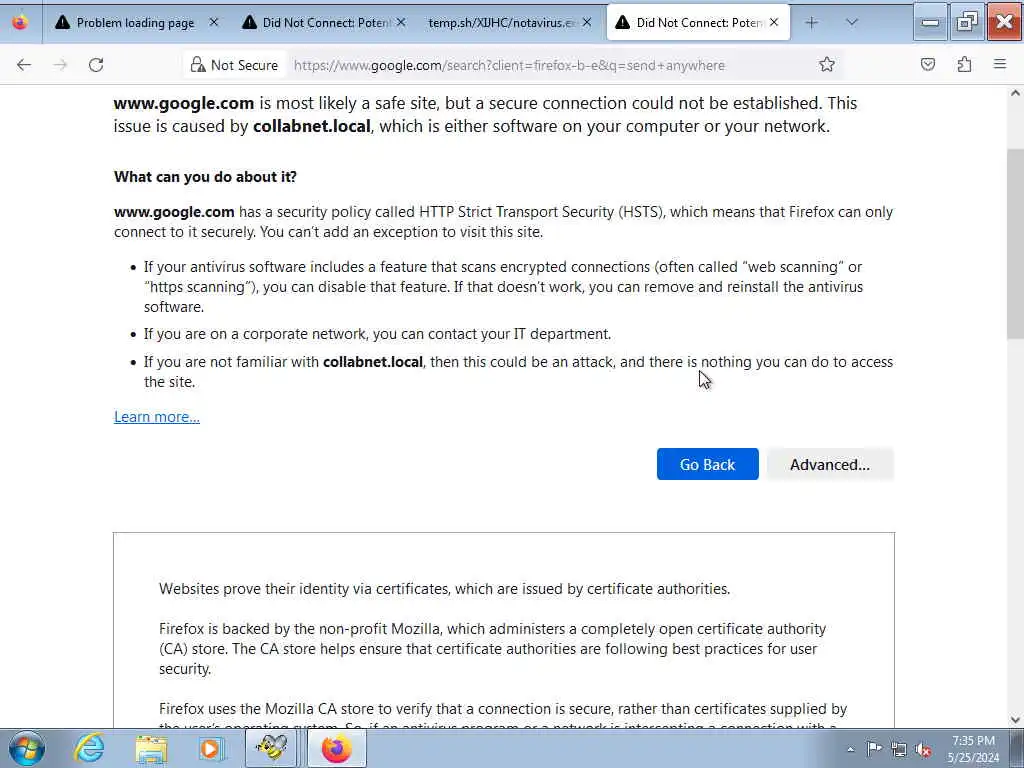Click the Advanced… button
1024x768 pixels.
click(x=829, y=464)
